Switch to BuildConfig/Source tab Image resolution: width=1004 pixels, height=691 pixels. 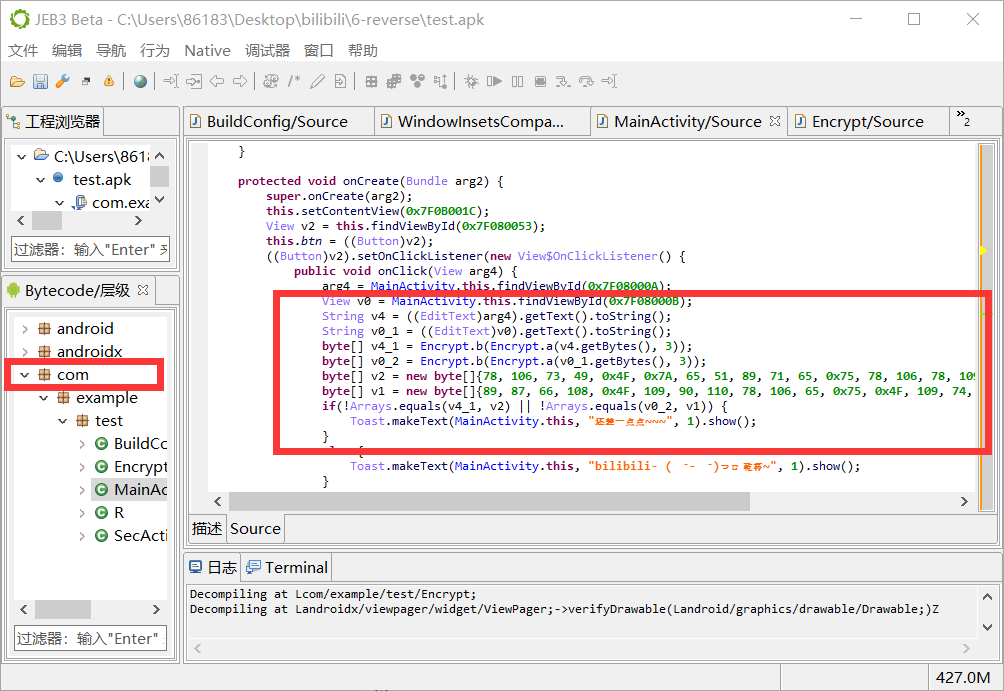tap(277, 122)
